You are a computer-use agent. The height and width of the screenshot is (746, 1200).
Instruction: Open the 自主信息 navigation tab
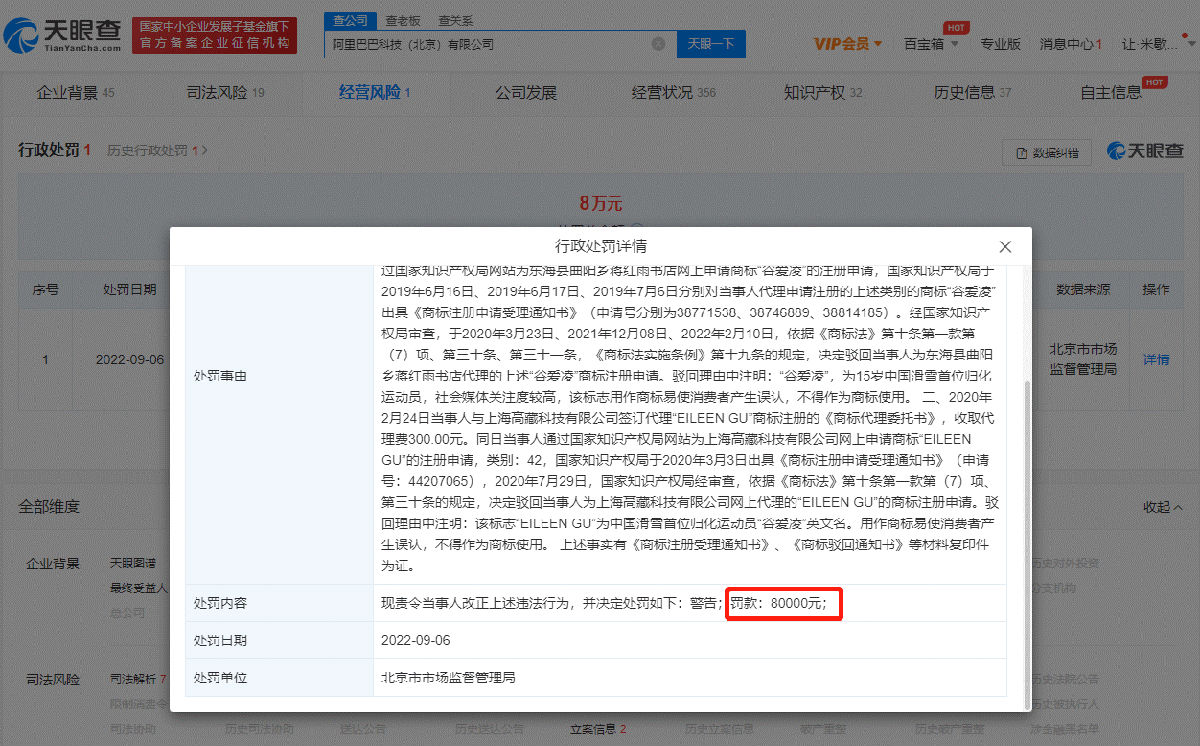click(1111, 93)
